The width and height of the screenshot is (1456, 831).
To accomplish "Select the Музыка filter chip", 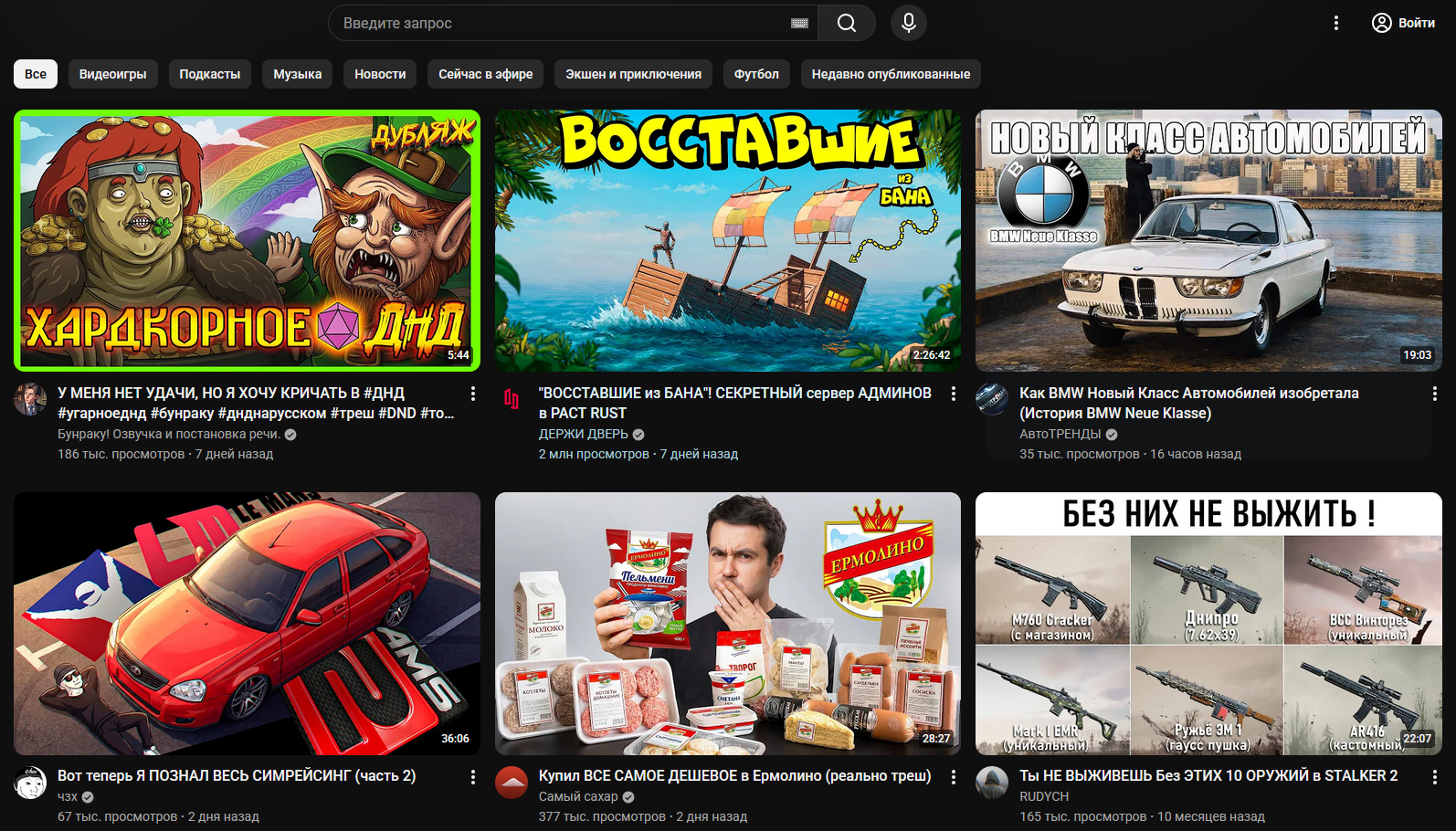I will click(x=298, y=74).
